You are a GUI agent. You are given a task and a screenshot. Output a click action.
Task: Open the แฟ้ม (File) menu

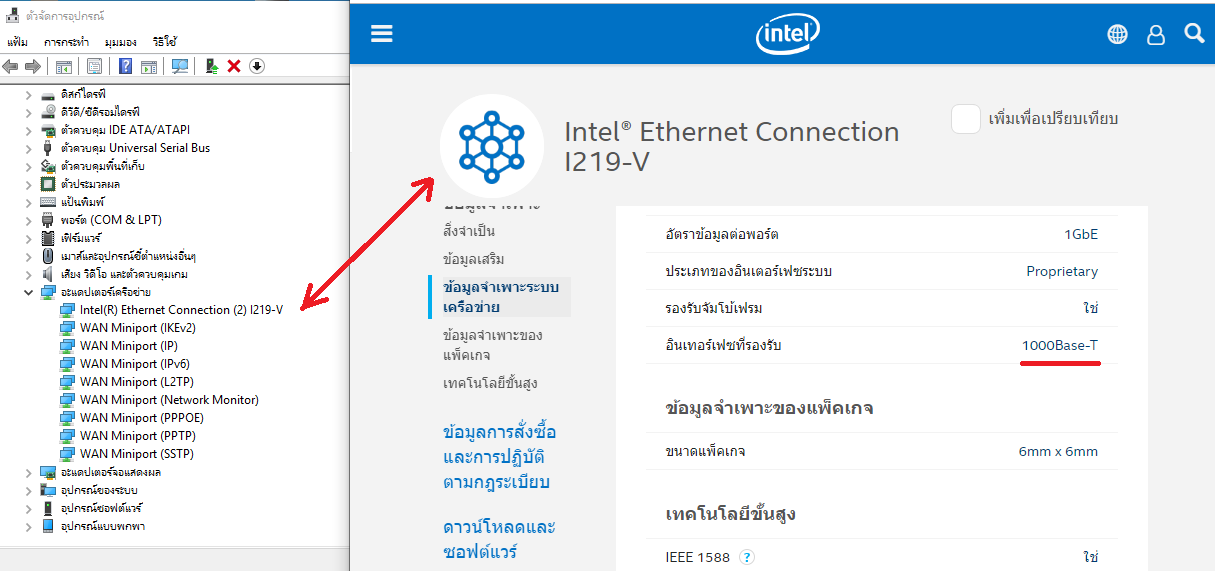pos(17,42)
